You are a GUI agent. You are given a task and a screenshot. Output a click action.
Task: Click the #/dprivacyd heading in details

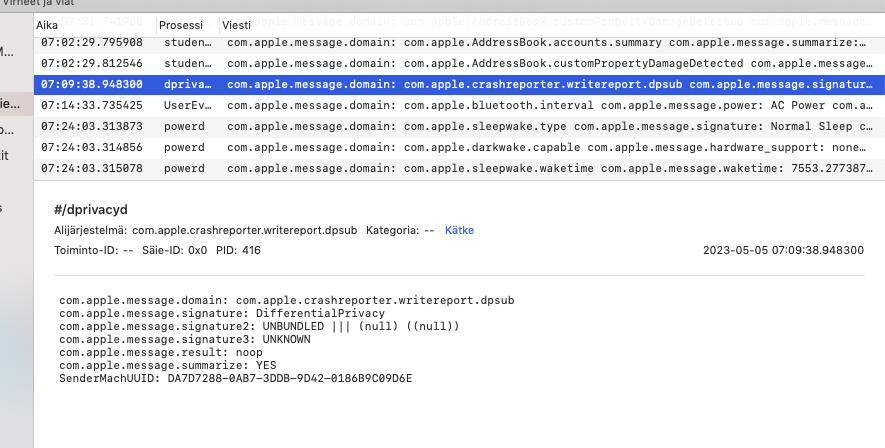point(91,209)
